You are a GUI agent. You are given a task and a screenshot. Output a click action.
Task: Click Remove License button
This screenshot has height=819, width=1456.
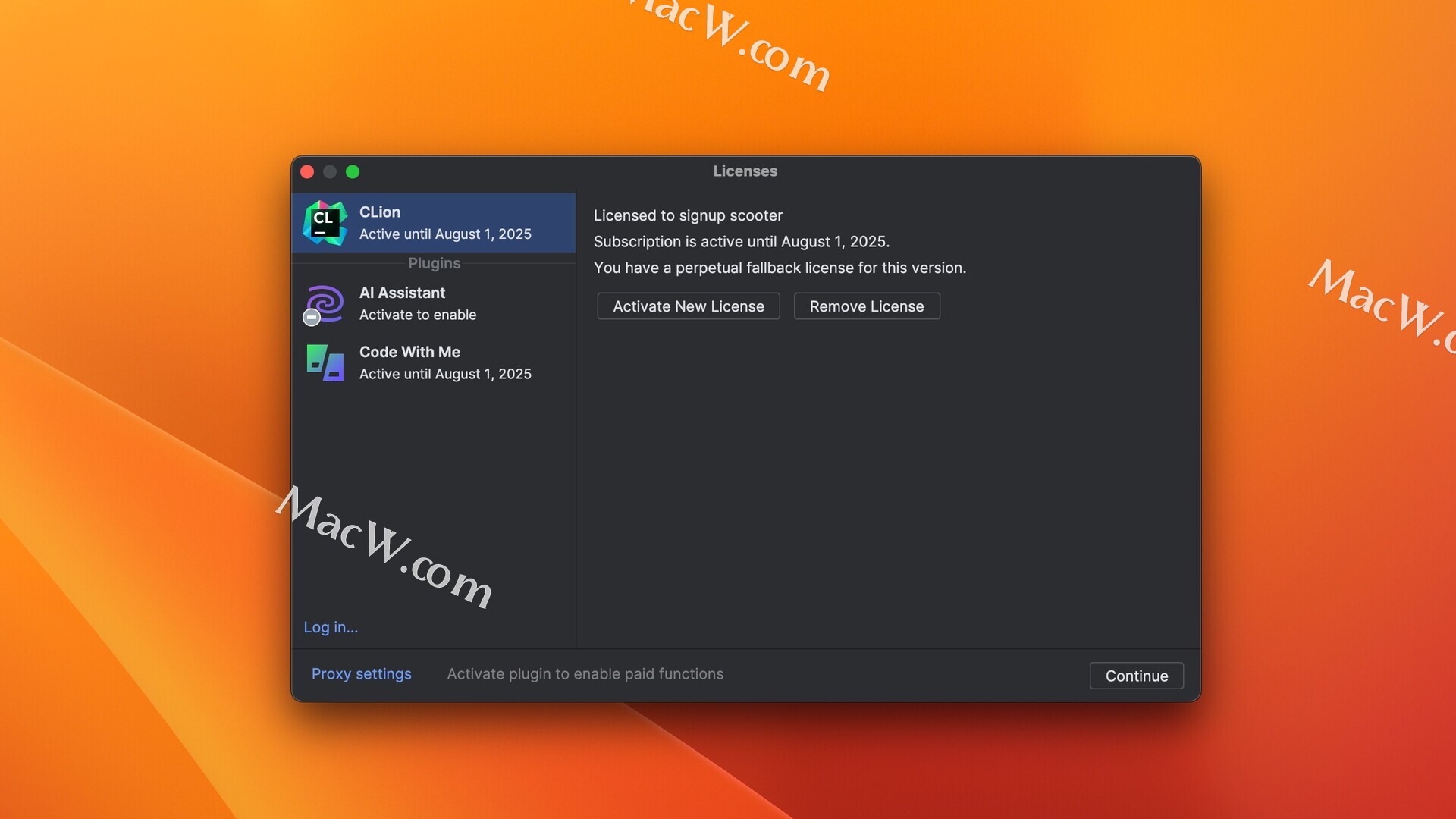tap(867, 305)
